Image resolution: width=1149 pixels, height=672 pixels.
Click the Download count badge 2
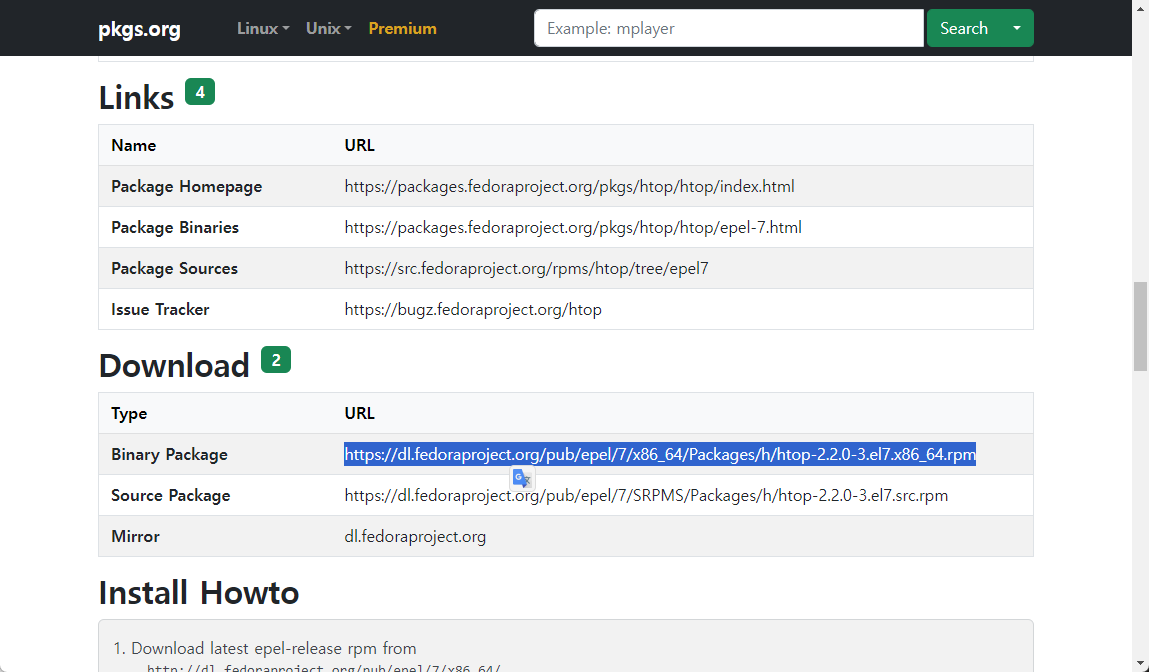point(276,360)
